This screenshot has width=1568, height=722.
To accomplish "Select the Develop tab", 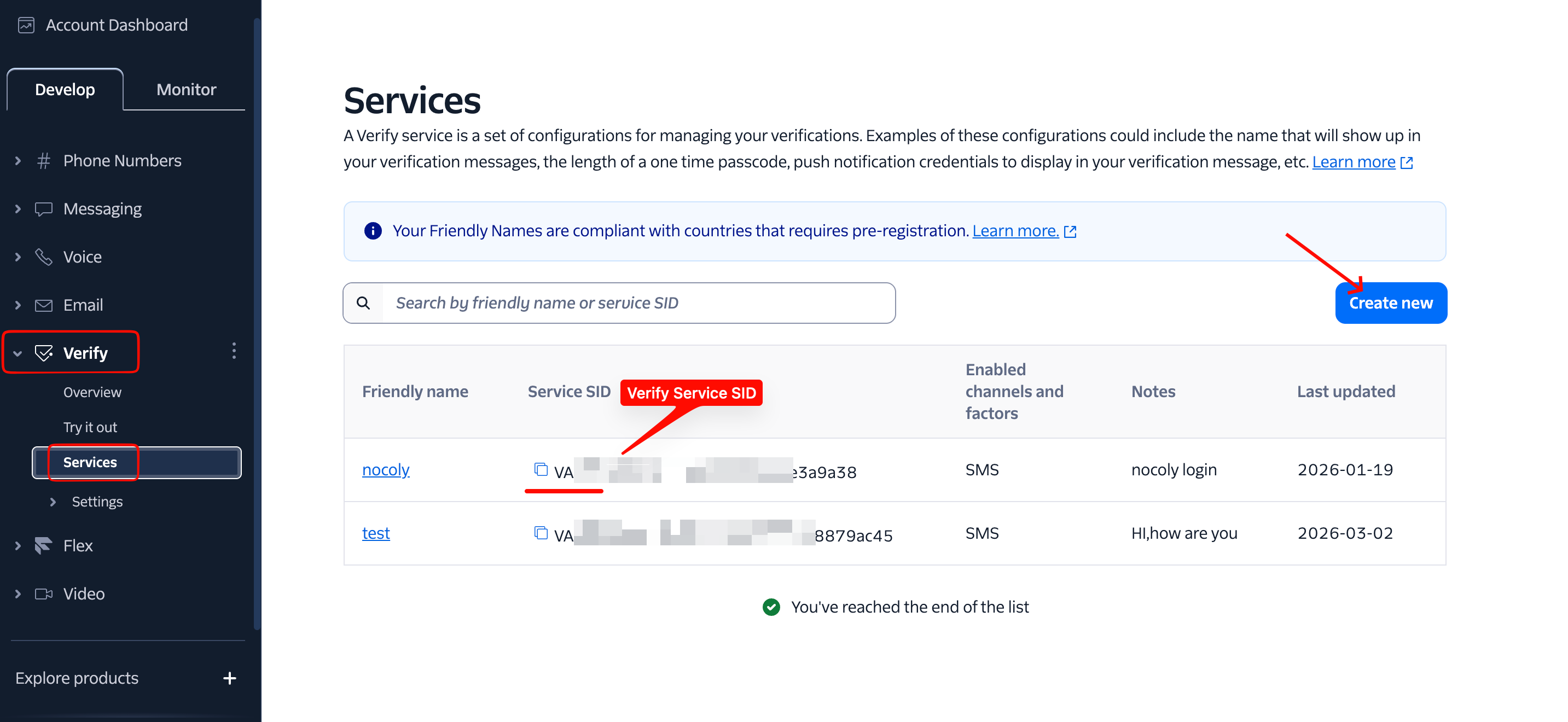I will click(x=65, y=90).
